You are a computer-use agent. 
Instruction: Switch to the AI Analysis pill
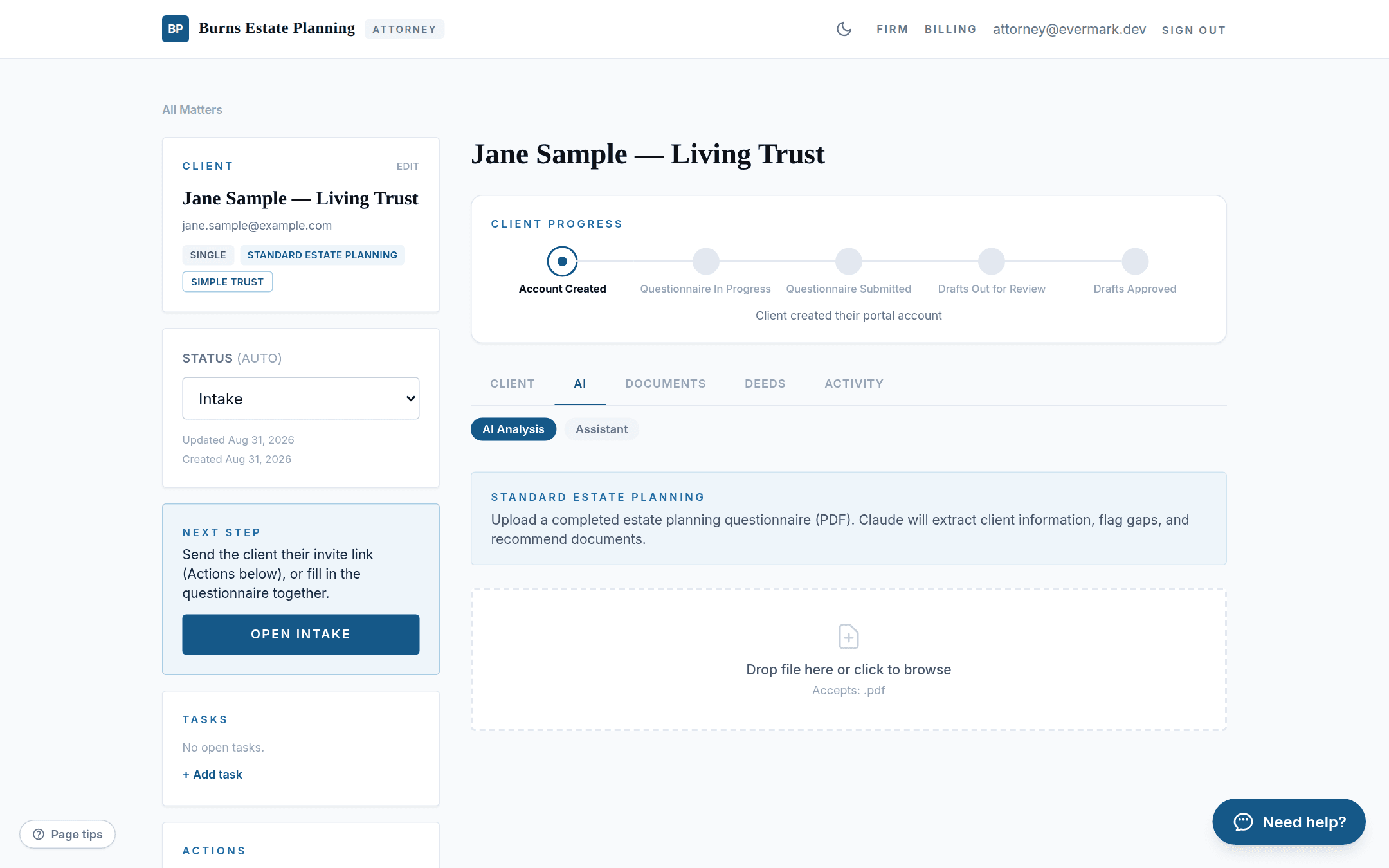pyautogui.click(x=513, y=429)
